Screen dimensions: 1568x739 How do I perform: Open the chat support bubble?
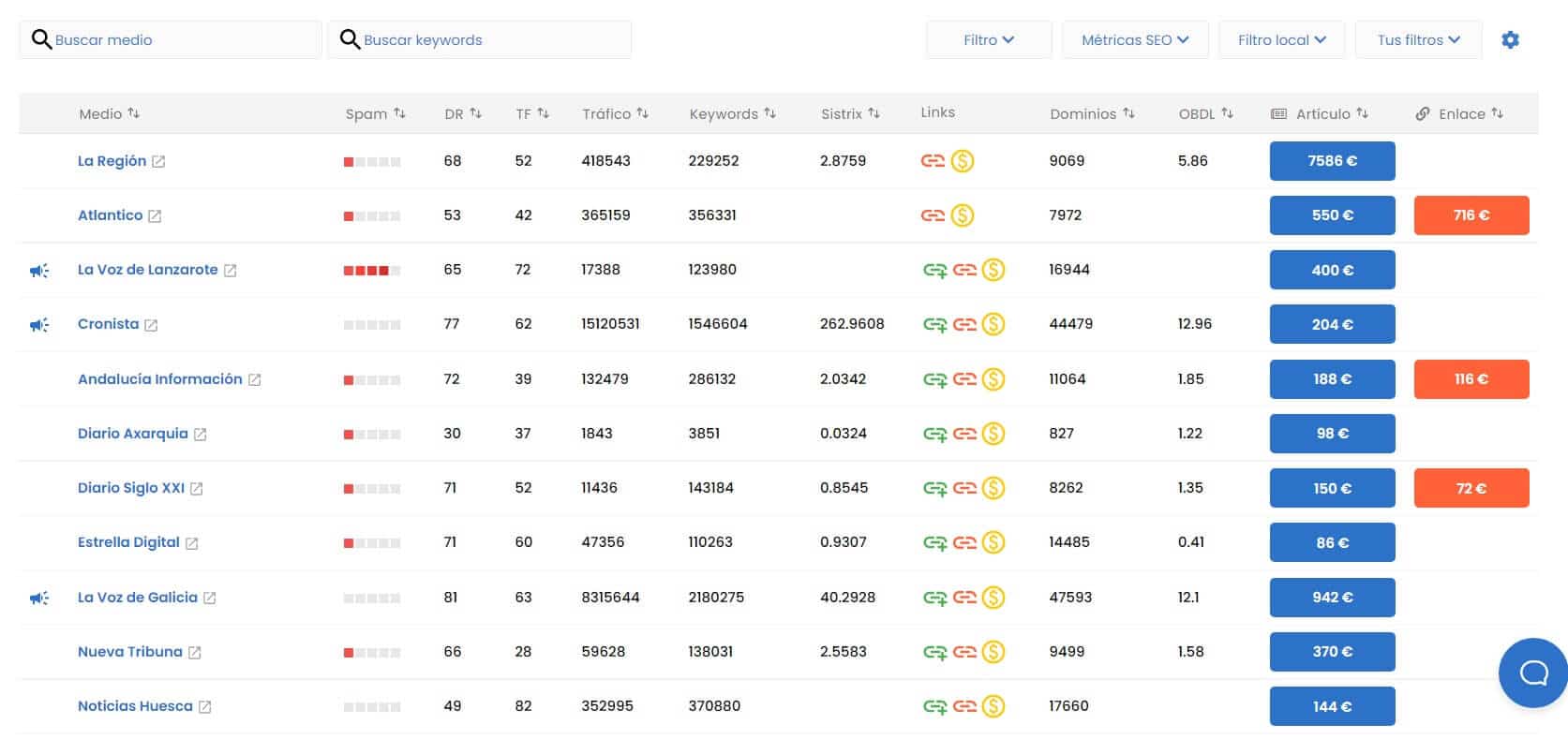click(x=1532, y=672)
